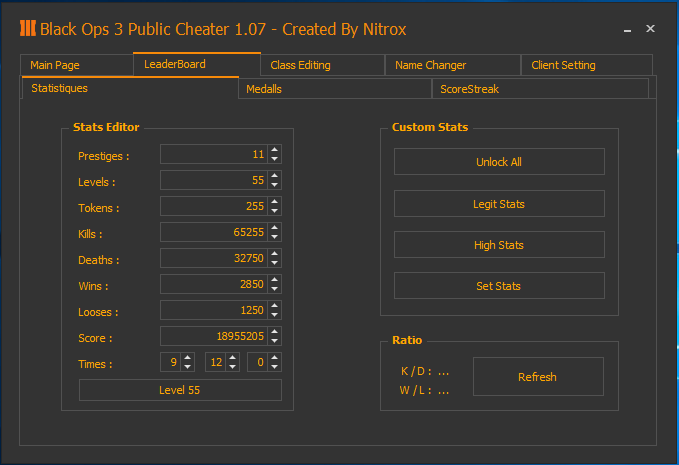Click the Kills field showing 65255

click(214, 232)
